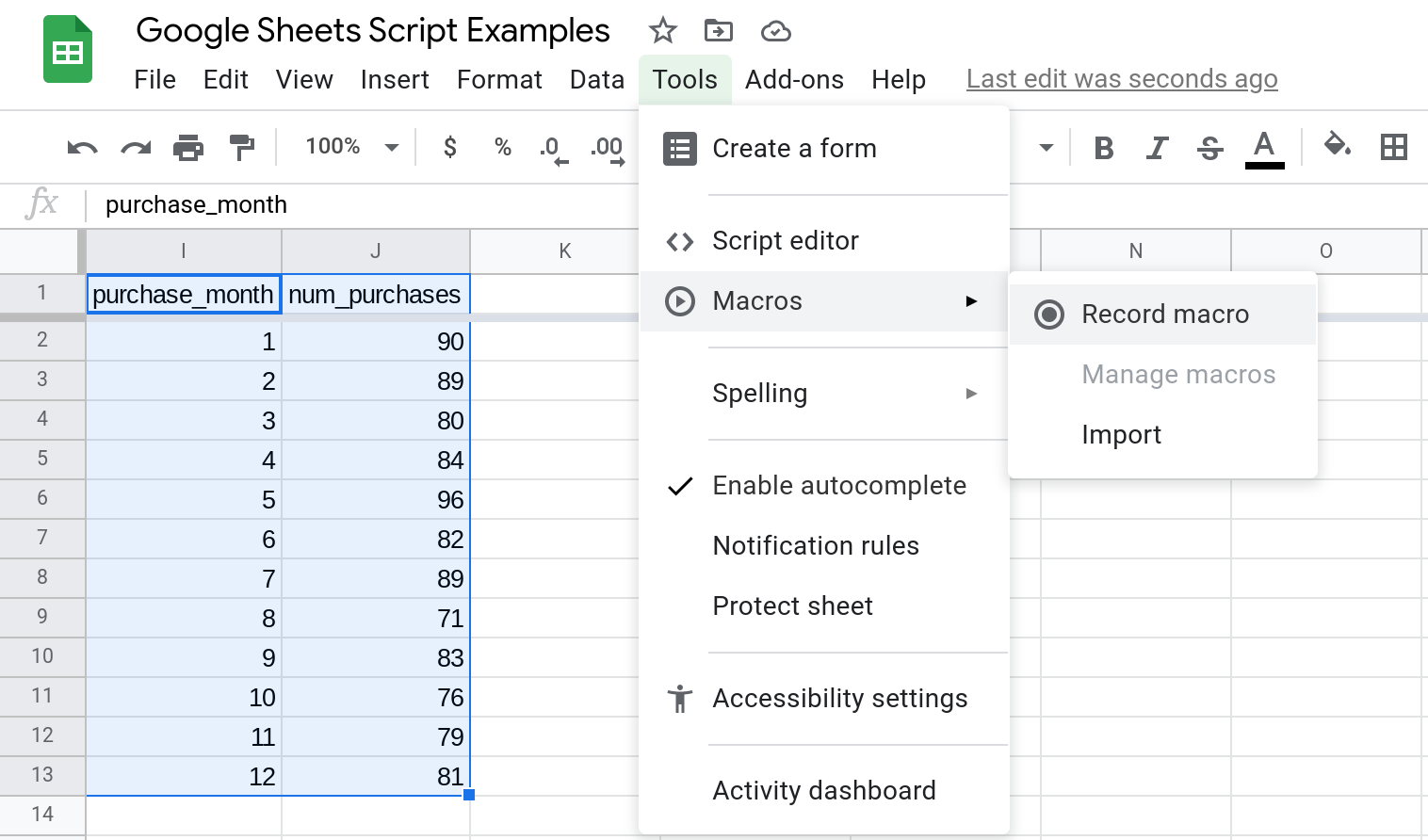The image size is (1428, 840).
Task: Close the Tools menu
Action: 685,80
